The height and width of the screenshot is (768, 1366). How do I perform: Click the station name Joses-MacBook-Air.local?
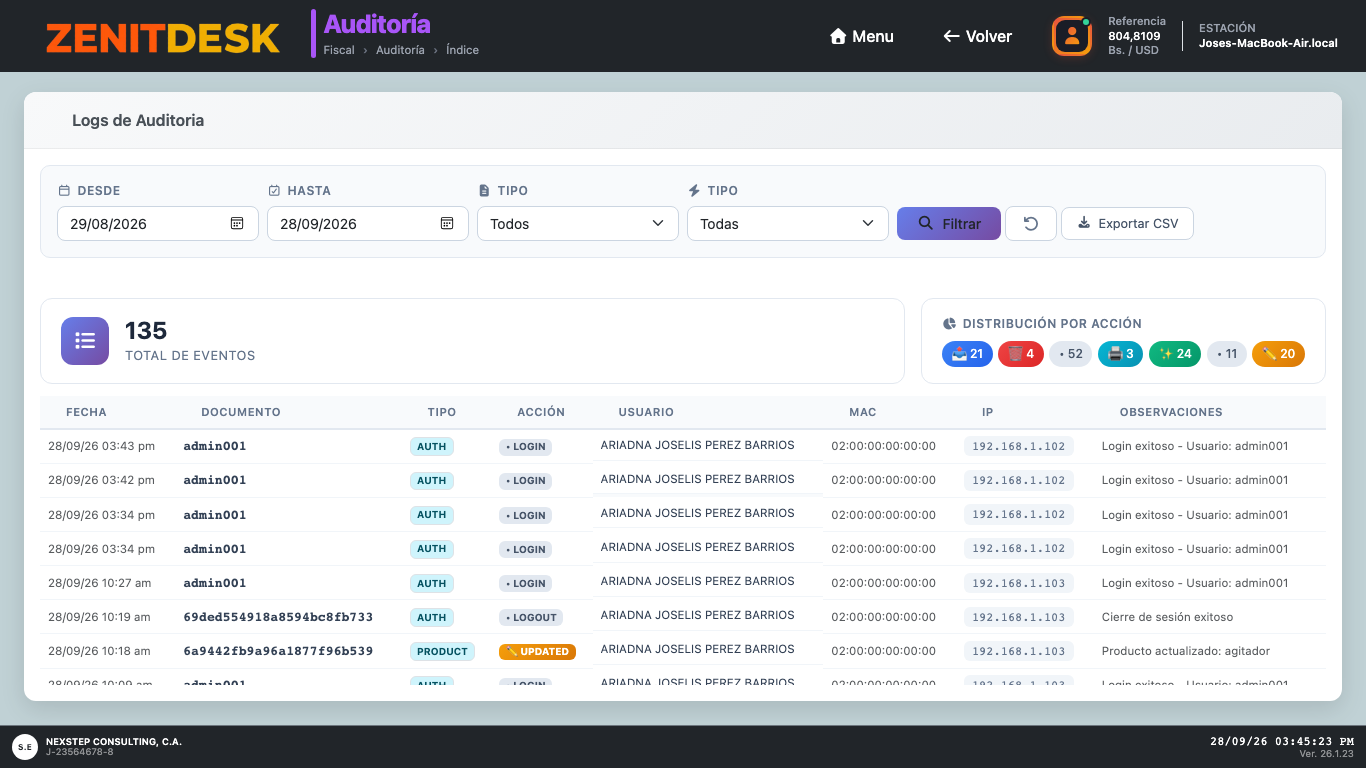tap(1268, 43)
